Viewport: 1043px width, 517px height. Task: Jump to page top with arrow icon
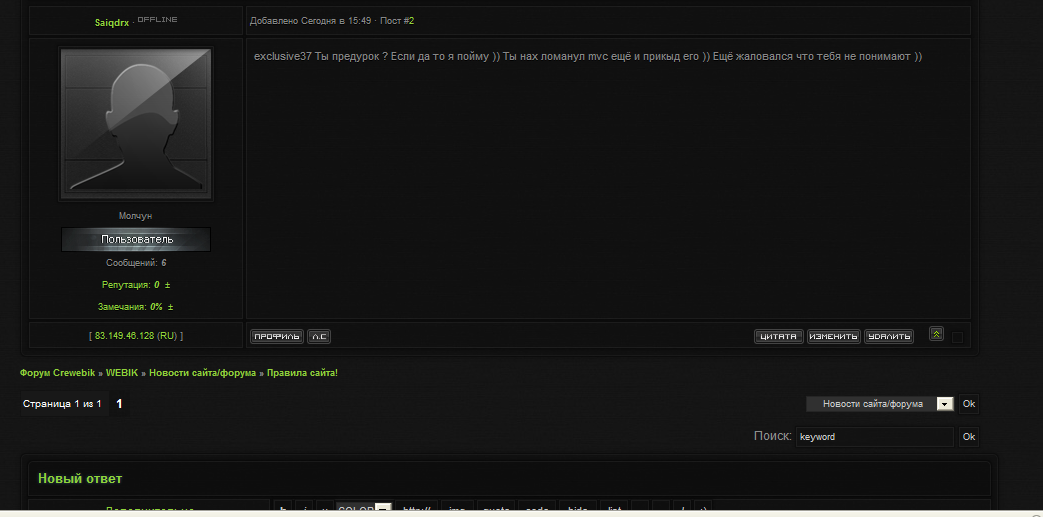936,334
